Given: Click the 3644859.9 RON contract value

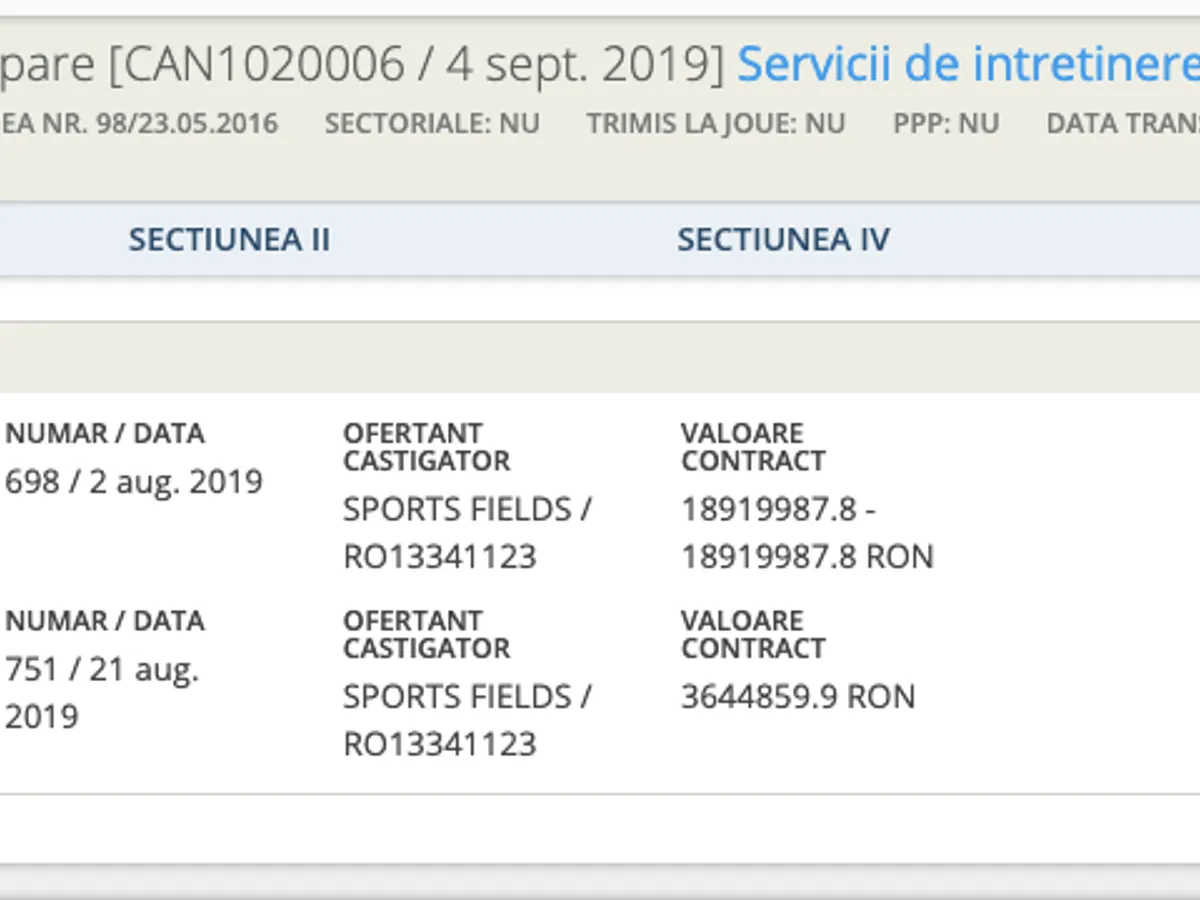Looking at the screenshot, I should tap(798, 697).
